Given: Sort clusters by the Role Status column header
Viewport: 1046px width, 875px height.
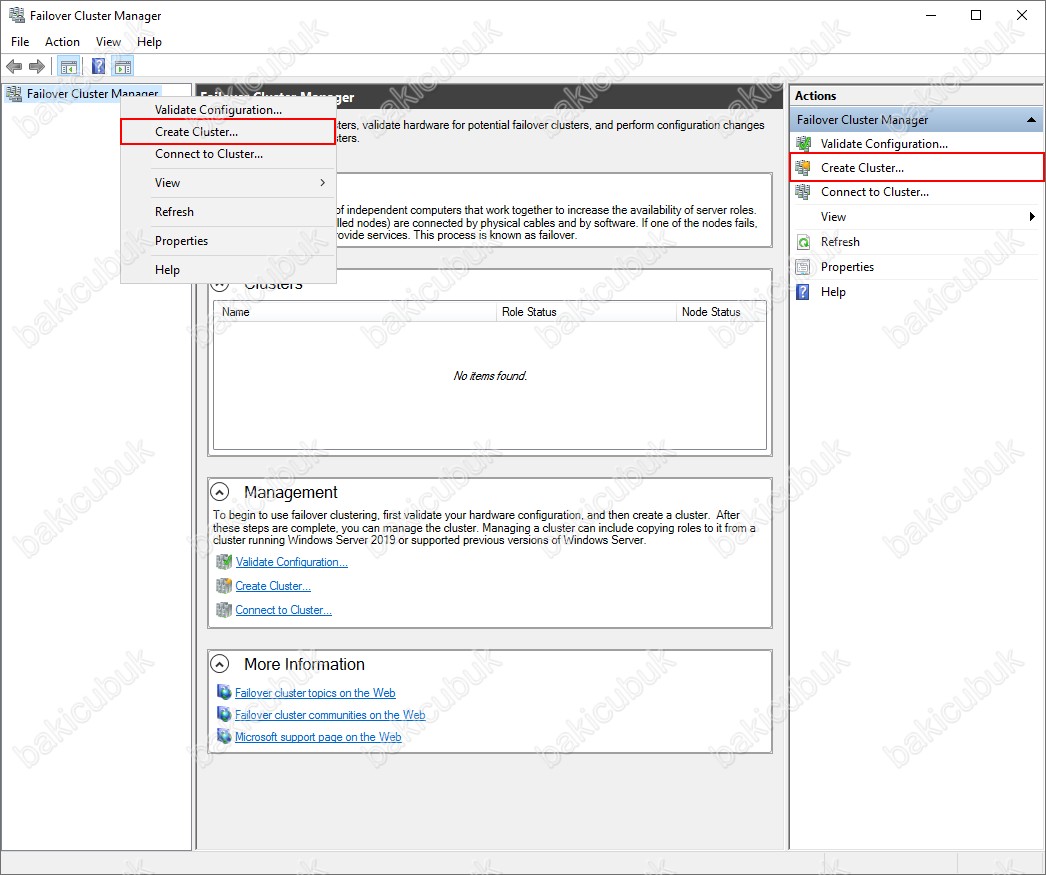Looking at the screenshot, I should [586, 311].
